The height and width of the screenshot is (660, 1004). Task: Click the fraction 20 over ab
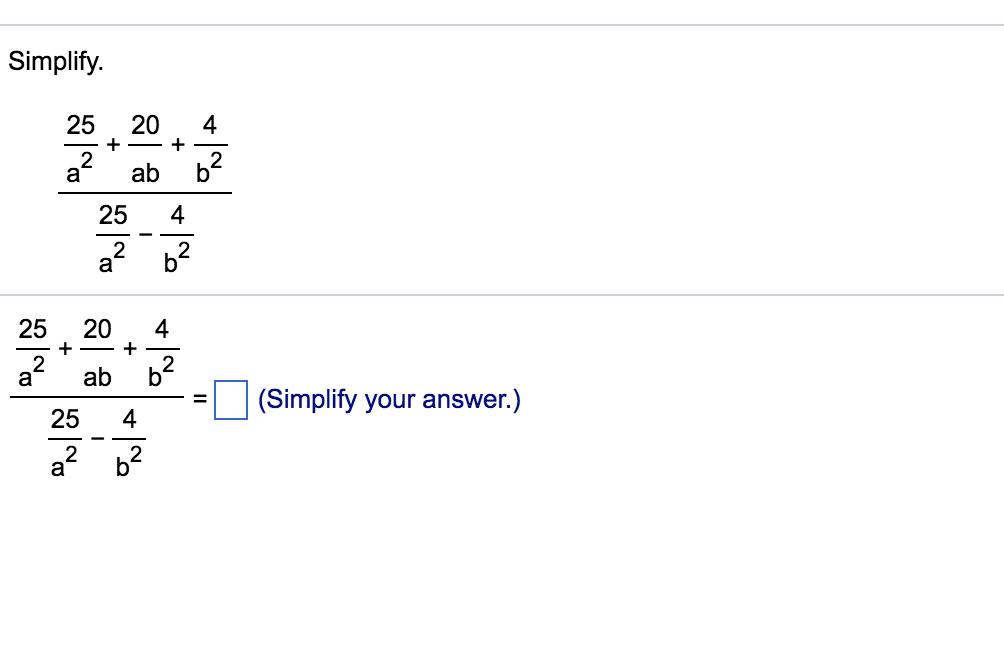pyautogui.click(x=146, y=148)
